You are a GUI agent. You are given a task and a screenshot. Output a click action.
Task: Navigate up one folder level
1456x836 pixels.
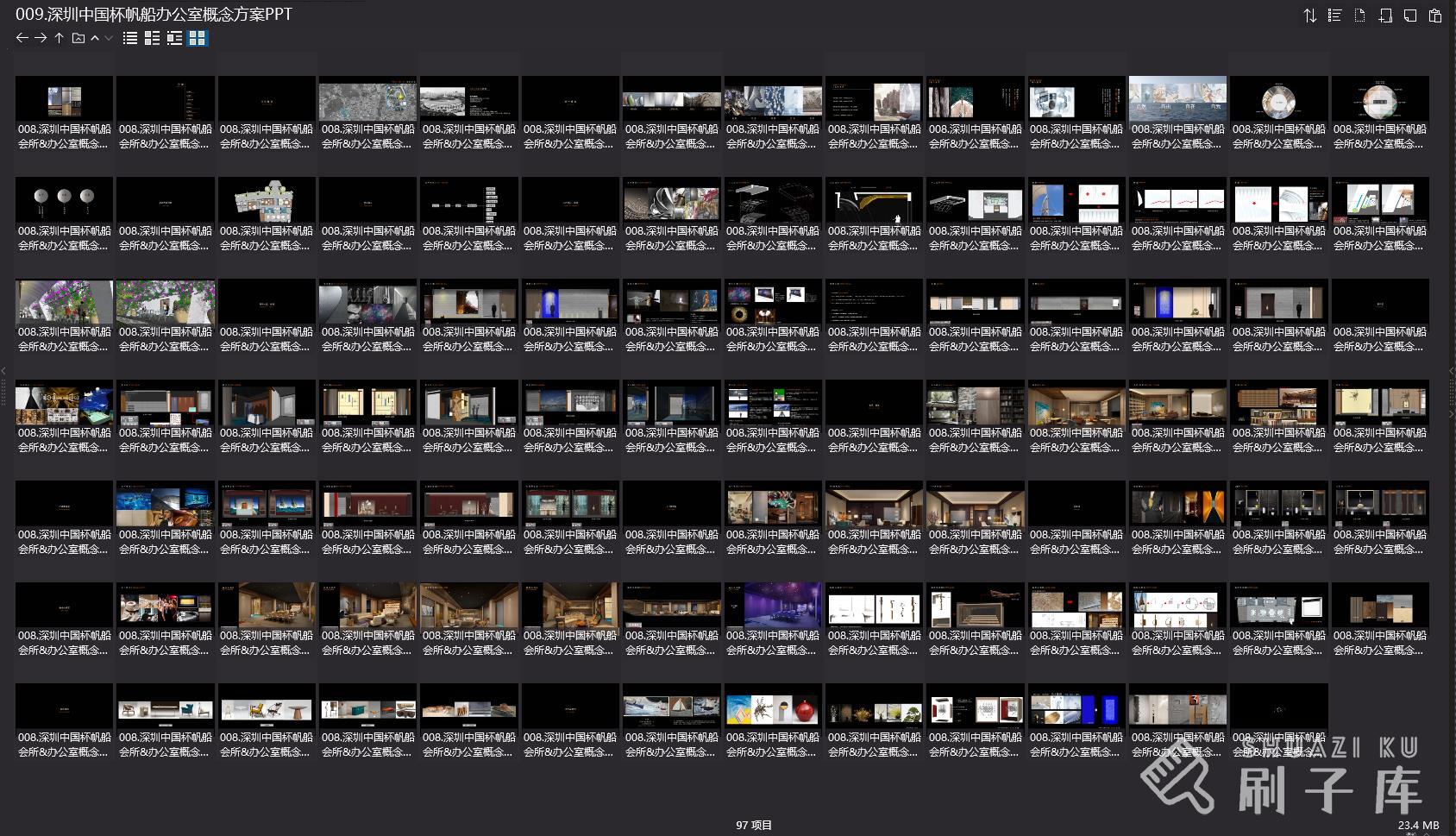(x=59, y=38)
